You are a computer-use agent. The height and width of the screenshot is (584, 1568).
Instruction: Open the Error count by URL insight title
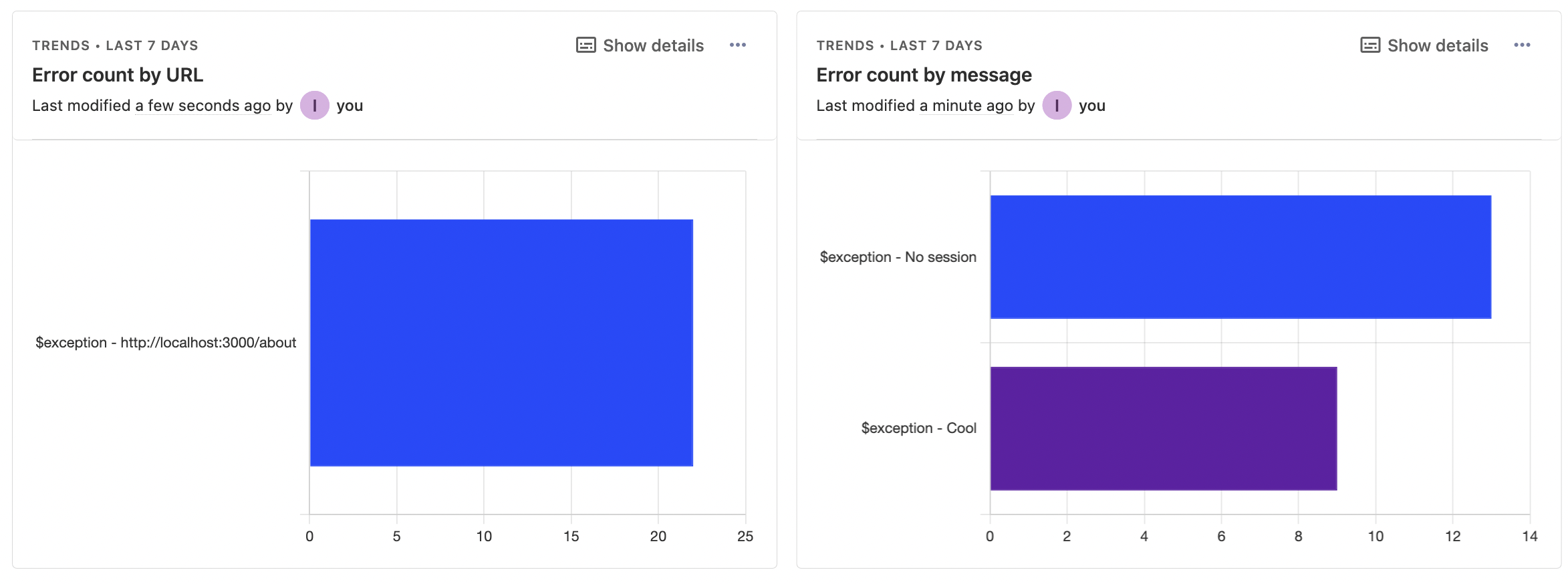(x=118, y=75)
